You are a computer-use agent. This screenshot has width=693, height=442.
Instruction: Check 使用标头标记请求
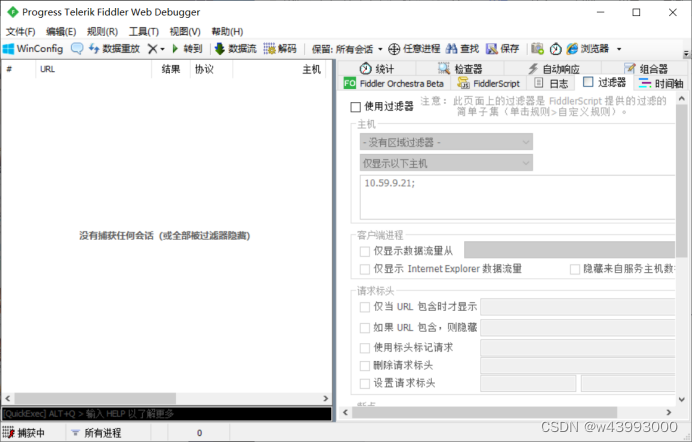(x=365, y=348)
